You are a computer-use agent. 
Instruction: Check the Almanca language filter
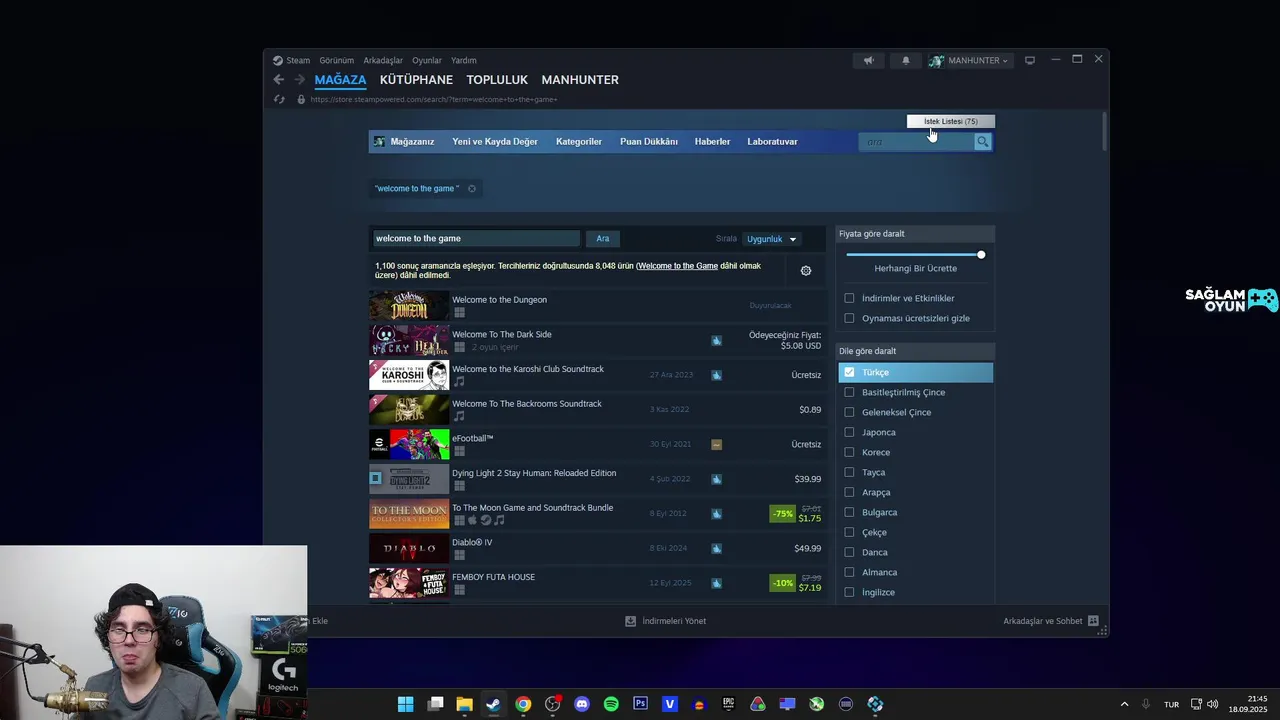[x=849, y=572]
